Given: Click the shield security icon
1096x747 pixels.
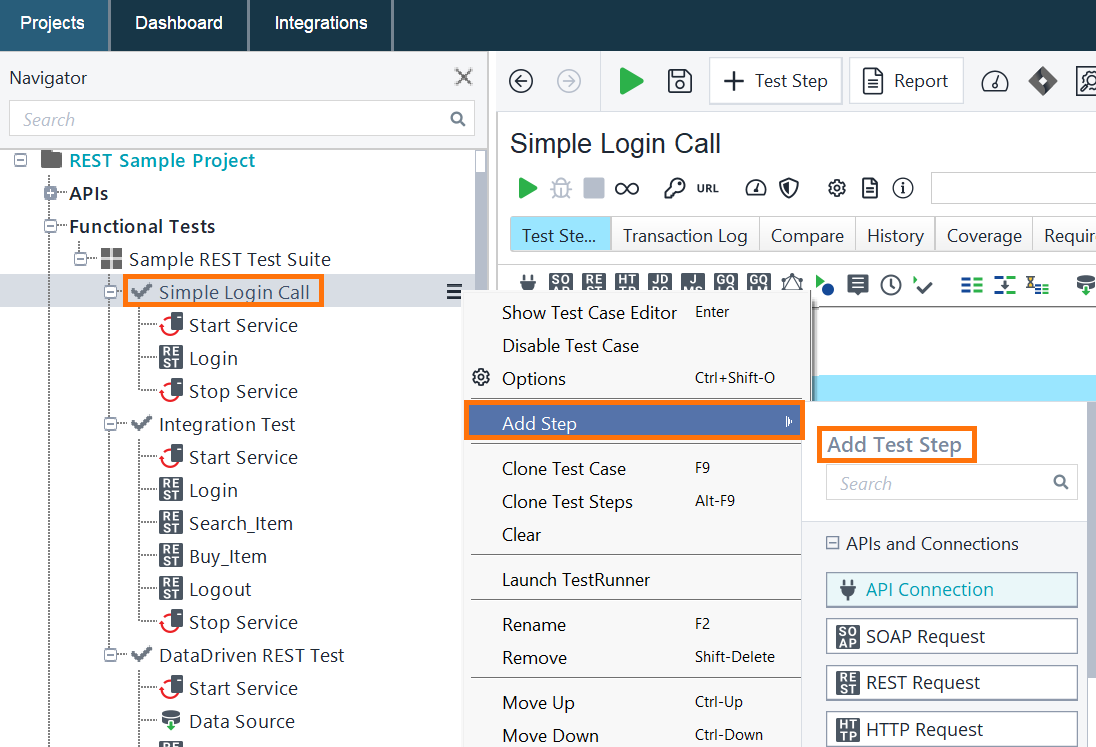Looking at the screenshot, I should click(x=790, y=187).
